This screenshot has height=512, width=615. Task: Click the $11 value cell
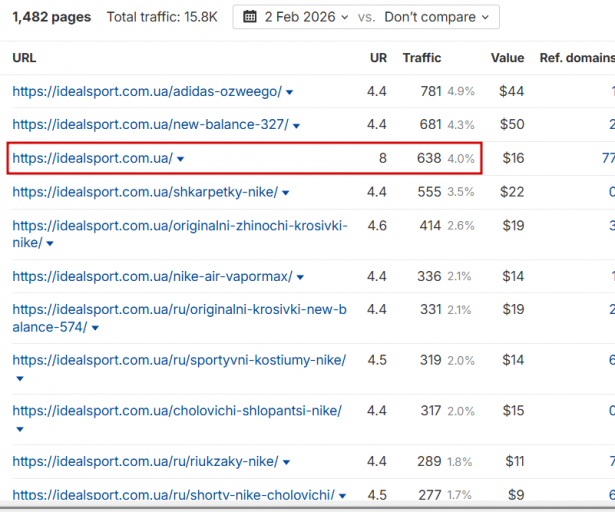(x=515, y=461)
